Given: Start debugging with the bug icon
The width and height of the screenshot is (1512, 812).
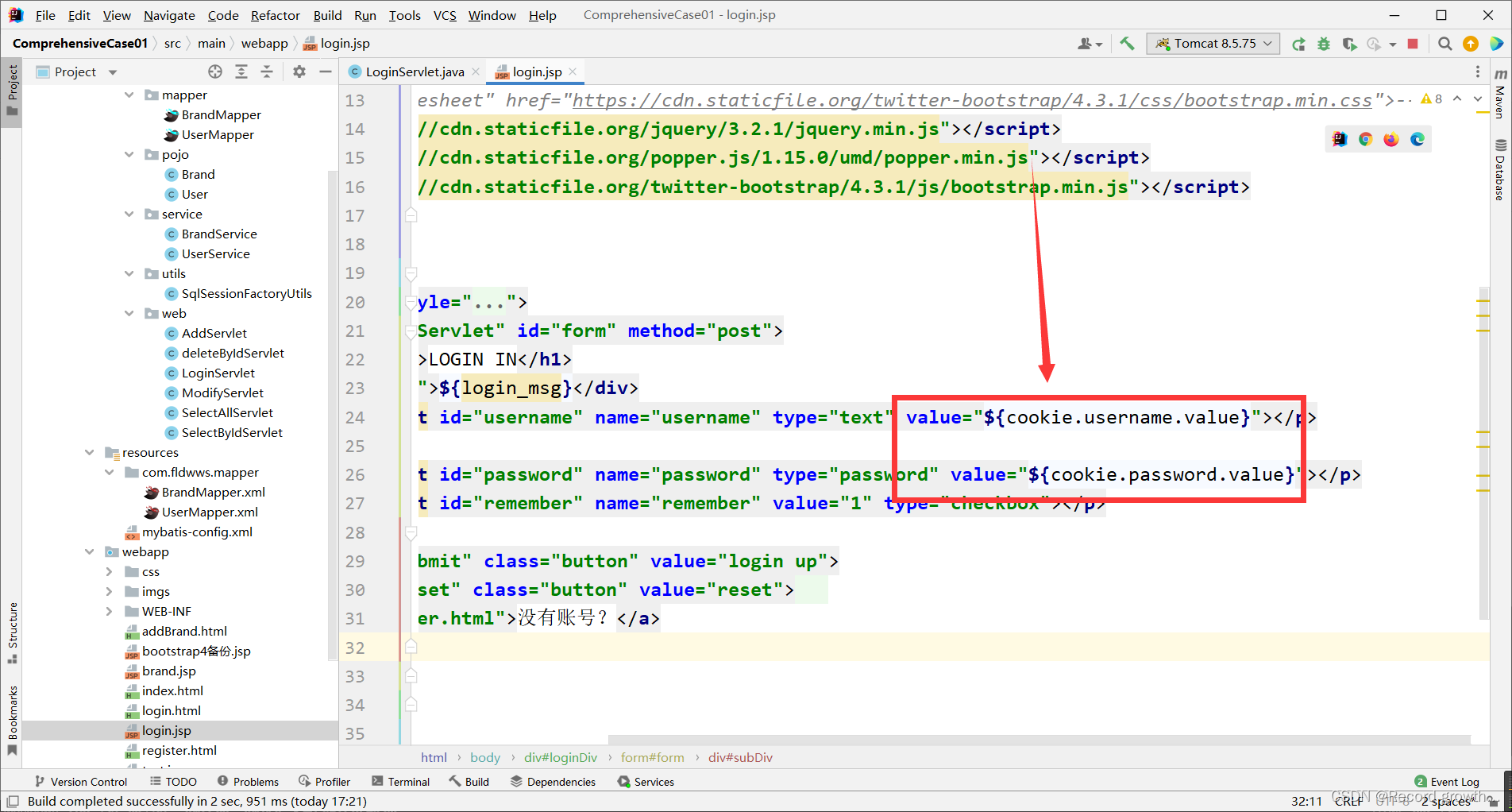Looking at the screenshot, I should [1324, 44].
